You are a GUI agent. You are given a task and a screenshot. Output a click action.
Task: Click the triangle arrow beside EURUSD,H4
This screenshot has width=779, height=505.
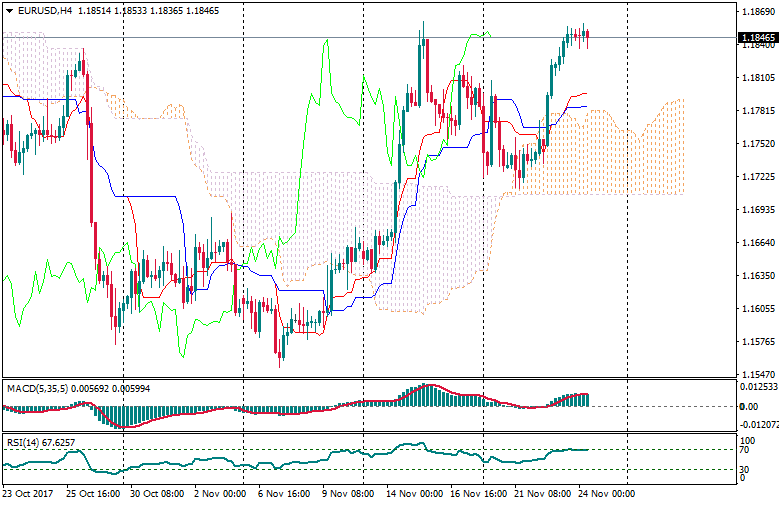(9, 10)
